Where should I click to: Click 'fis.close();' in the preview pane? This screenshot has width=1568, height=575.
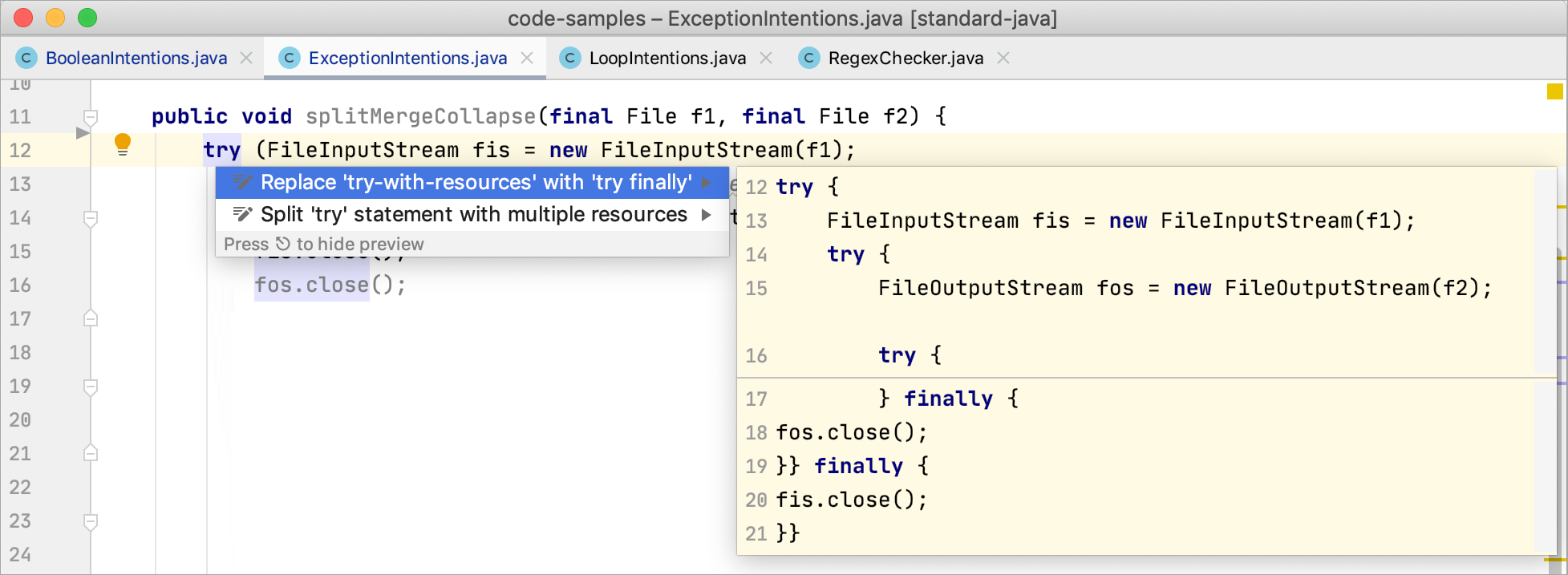[851, 500]
